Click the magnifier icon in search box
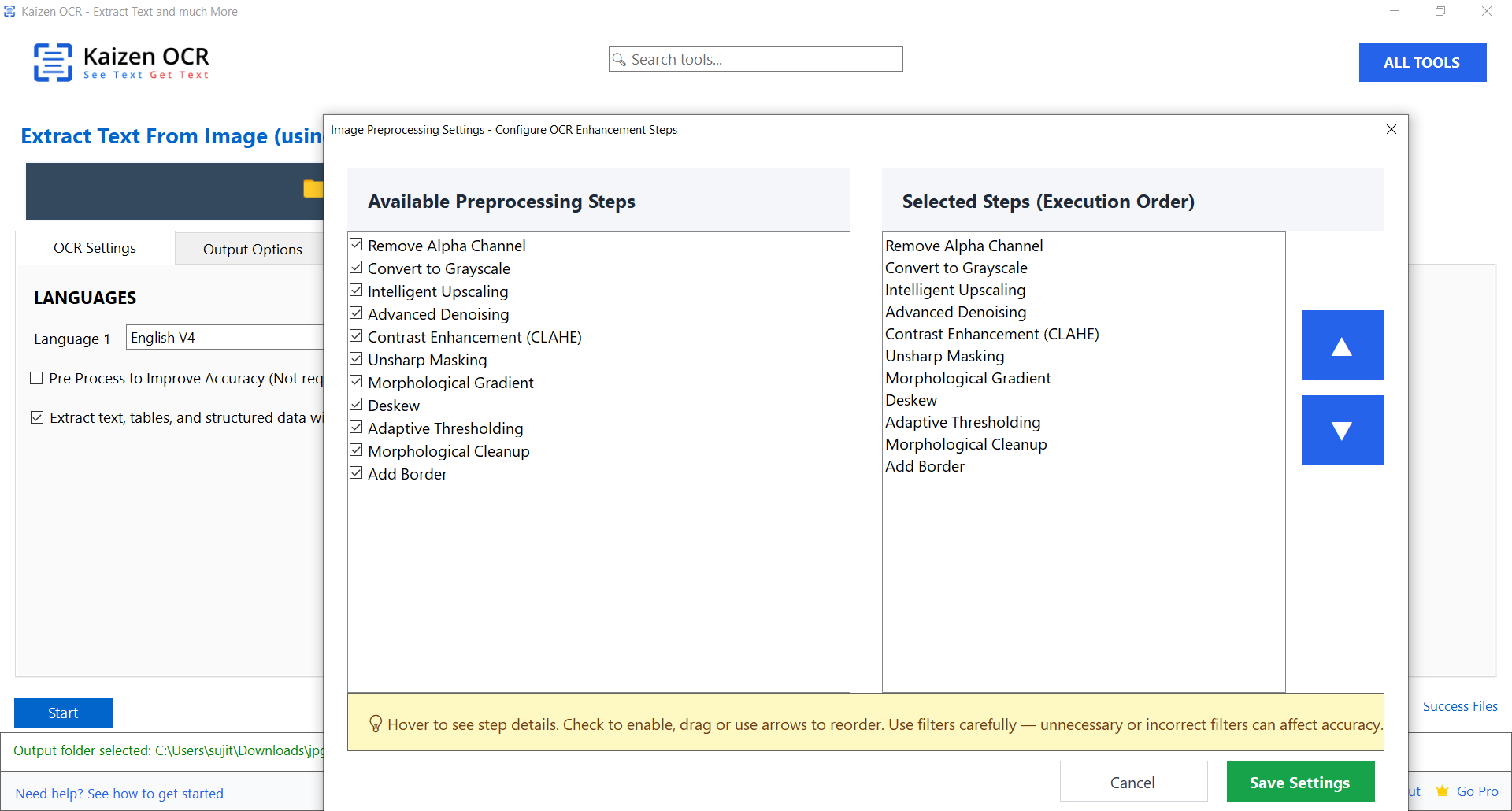Screen dimensions: 1512x811 coord(620,60)
